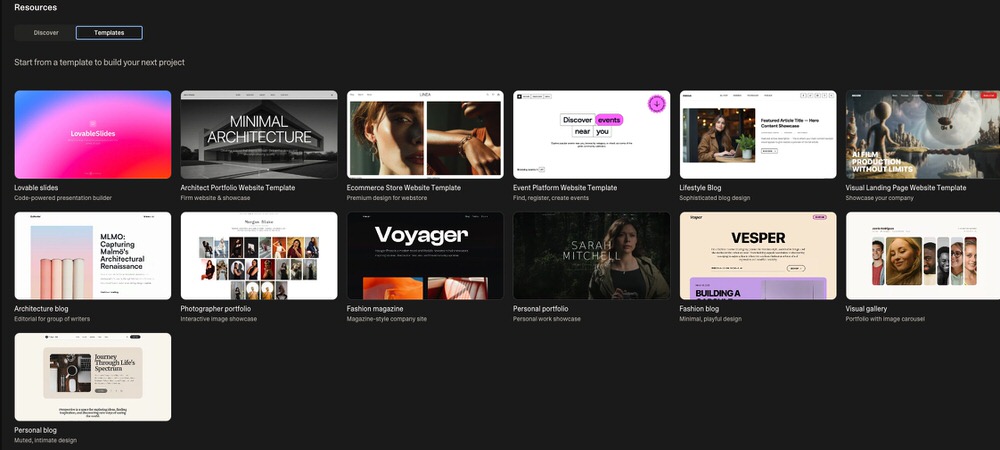Click the Lifestyle Blog title
The height and width of the screenshot is (450, 1000).
(700, 188)
